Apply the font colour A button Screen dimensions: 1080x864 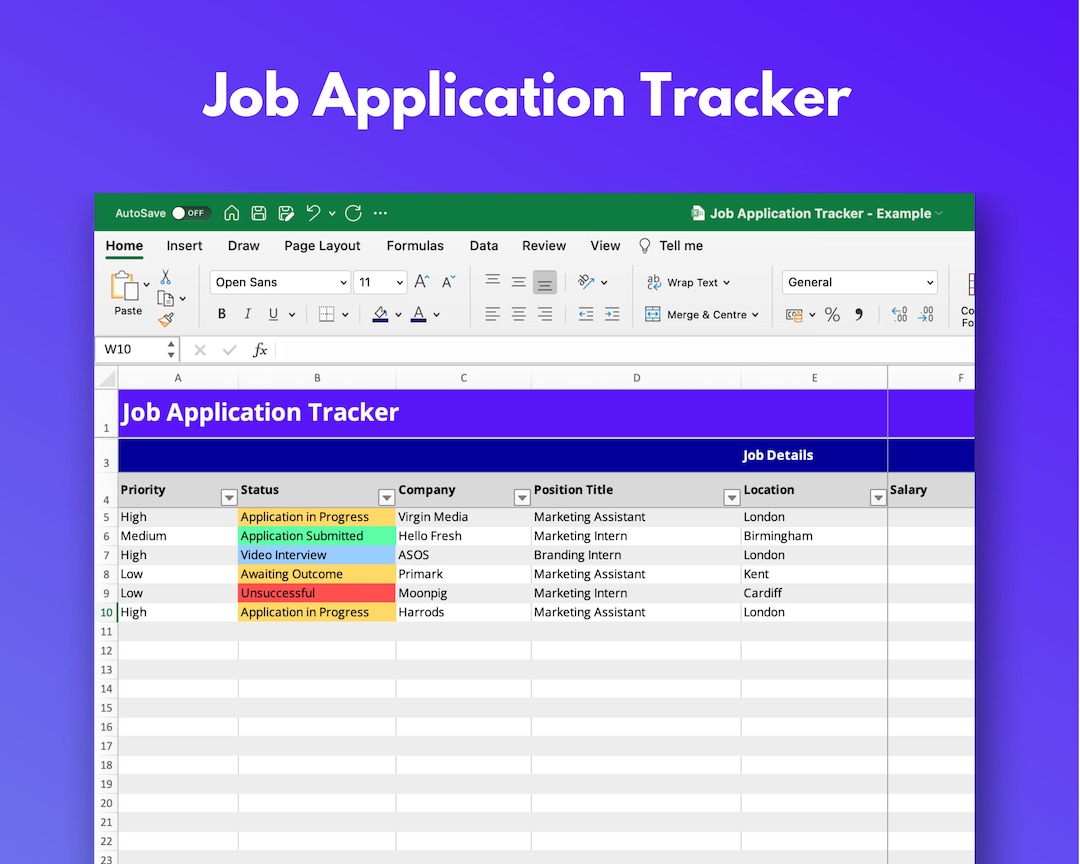coord(418,314)
